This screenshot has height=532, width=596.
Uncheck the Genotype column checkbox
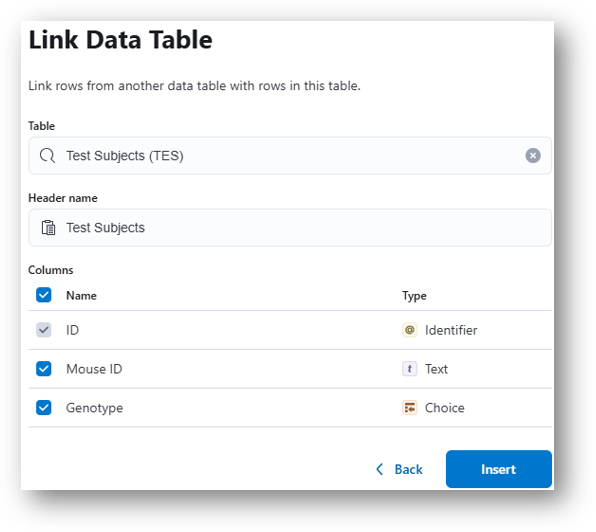coord(44,408)
